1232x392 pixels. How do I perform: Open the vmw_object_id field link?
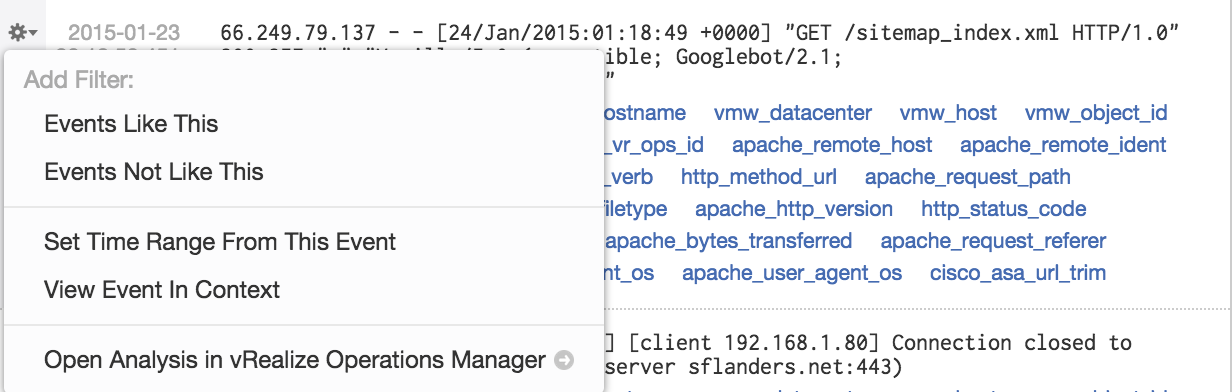[x=1096, y=113]
